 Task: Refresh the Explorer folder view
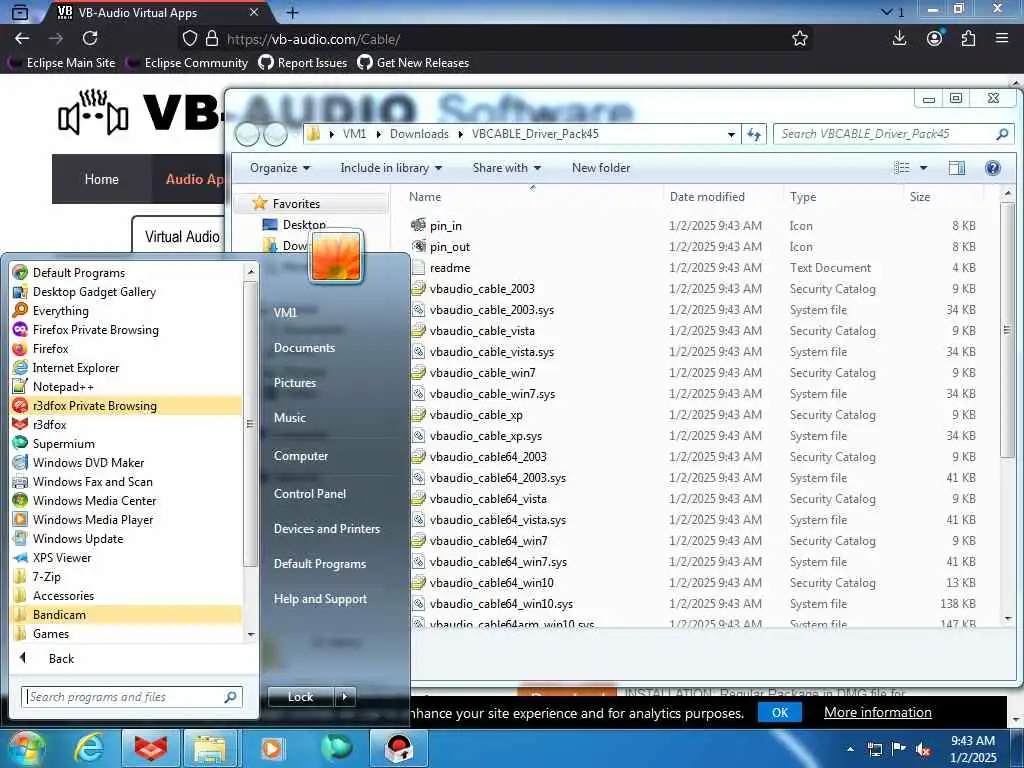pyautogui.click(x=754, y=134)
